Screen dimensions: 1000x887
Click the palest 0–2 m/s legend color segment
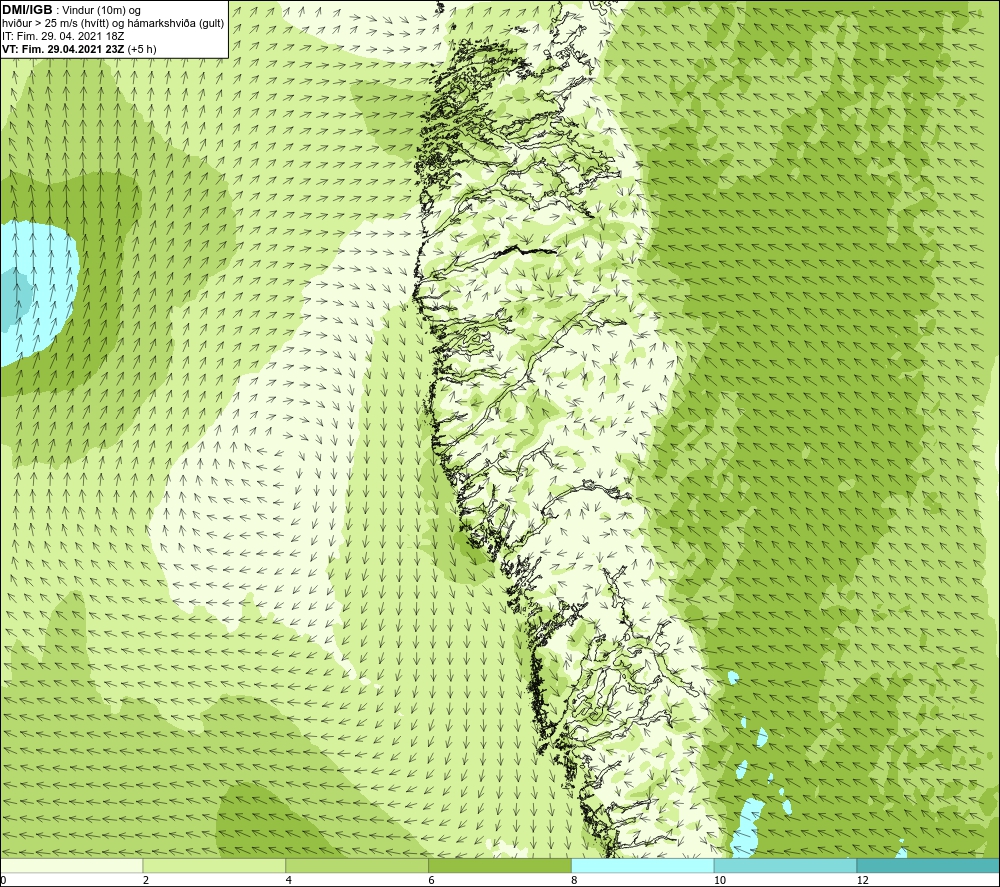pyautogui.click(x=71, y=865)
